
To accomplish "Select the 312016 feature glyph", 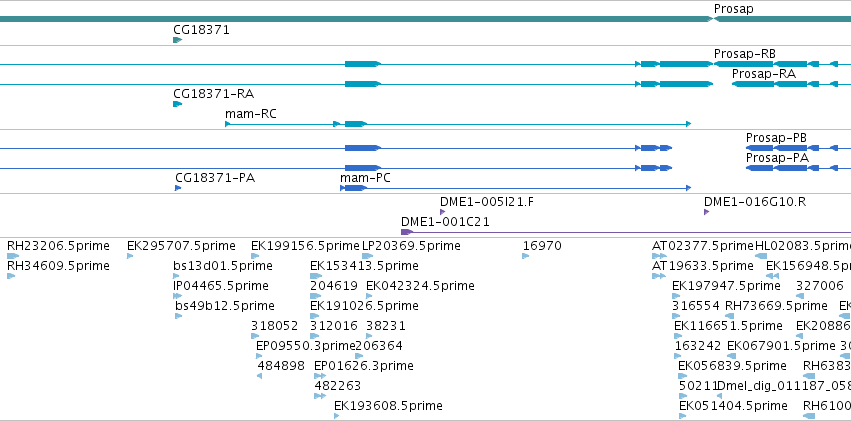I will pyautogui.click(x=314, y=336).
